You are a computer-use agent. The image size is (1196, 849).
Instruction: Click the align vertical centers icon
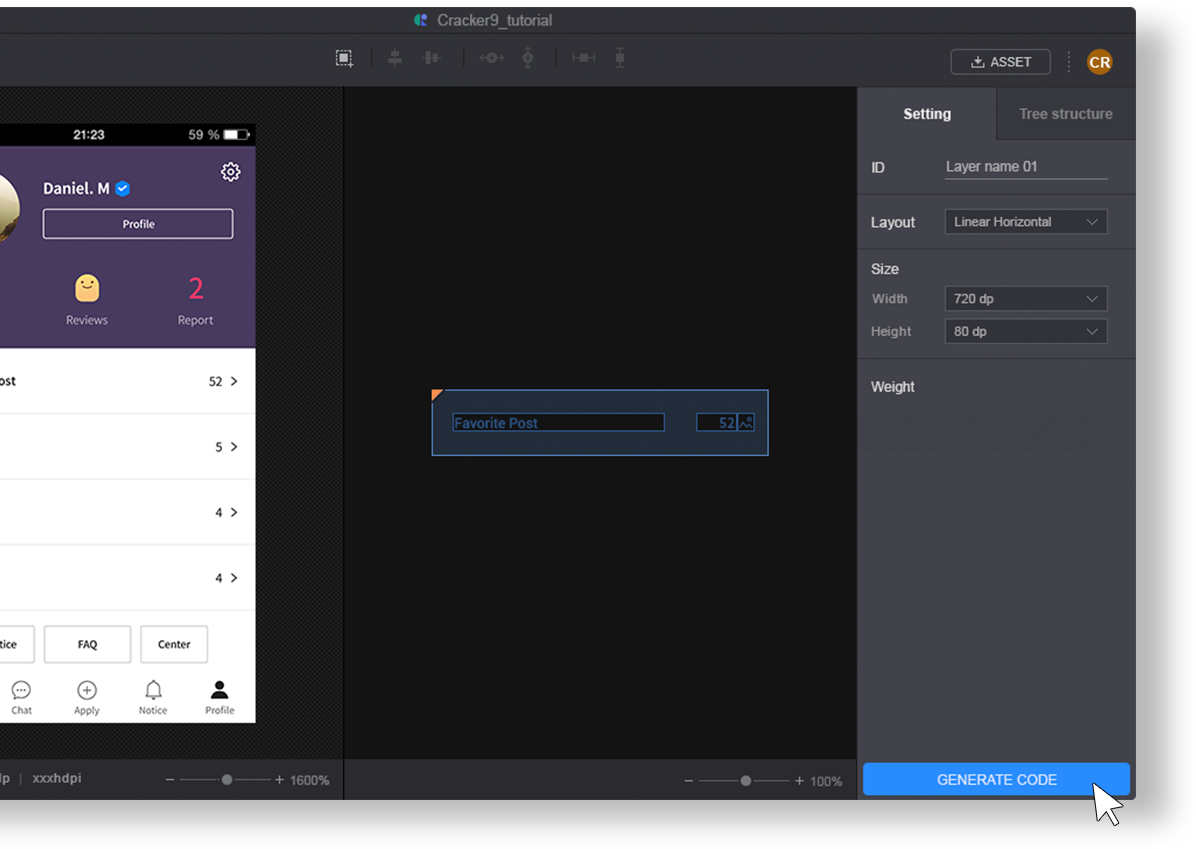pyautogui.click(x=431, y=59)
